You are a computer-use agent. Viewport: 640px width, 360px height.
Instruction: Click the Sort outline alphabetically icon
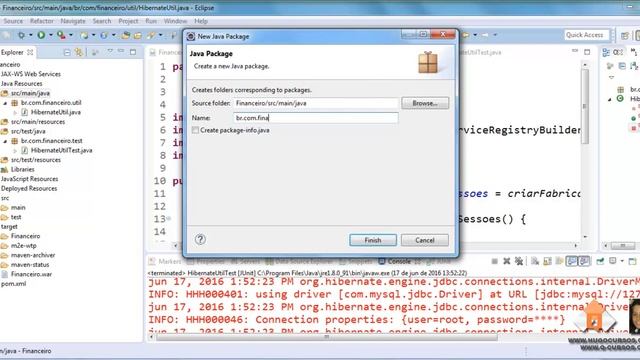coord(633,65)
